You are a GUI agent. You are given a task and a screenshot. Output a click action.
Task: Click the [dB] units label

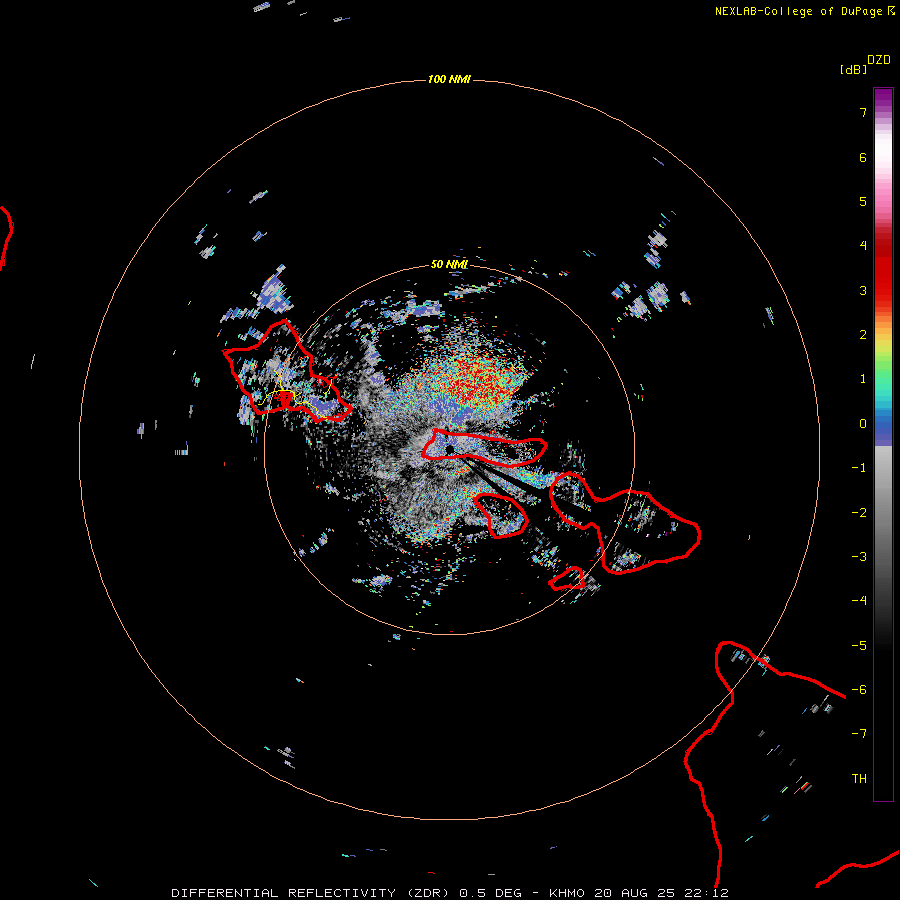pos(853,69)
